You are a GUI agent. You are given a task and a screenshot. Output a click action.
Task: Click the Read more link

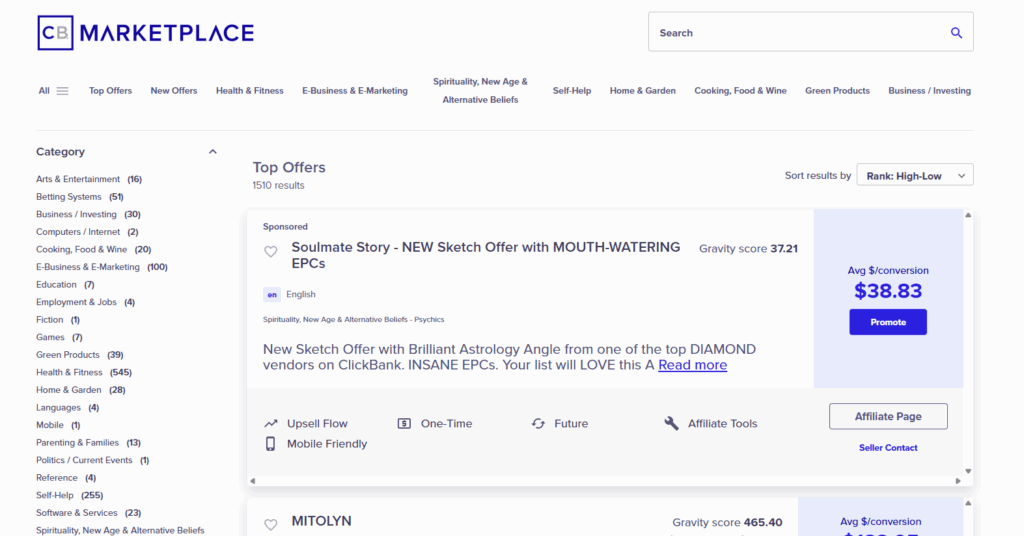click(x=692, y=365)
